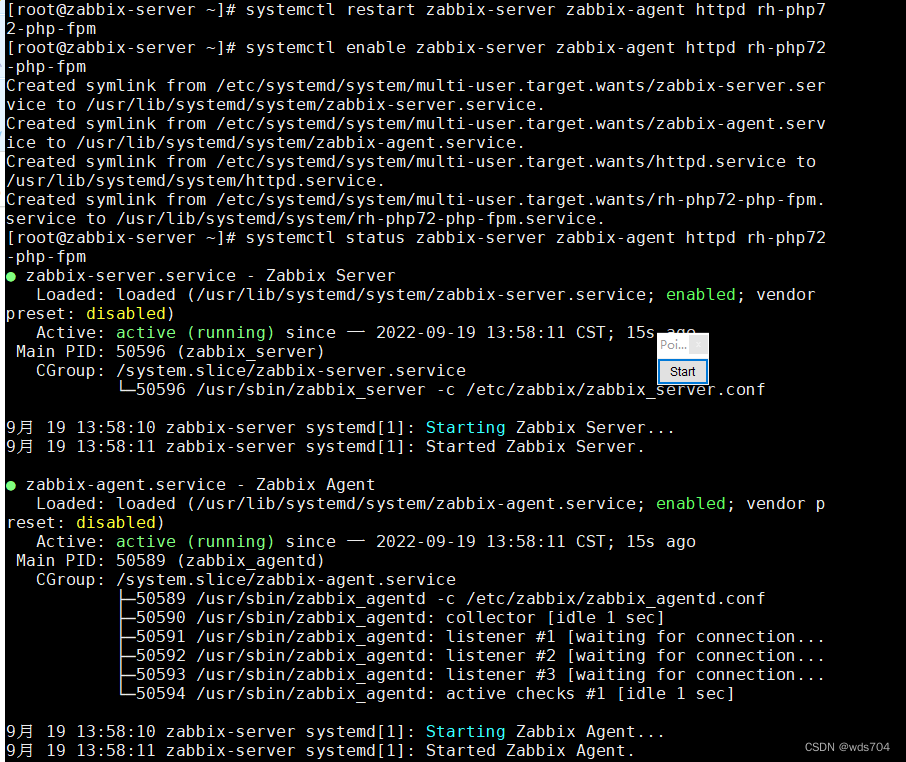Click the green 'active (running)' text under zabbix-server

[195, 333]
